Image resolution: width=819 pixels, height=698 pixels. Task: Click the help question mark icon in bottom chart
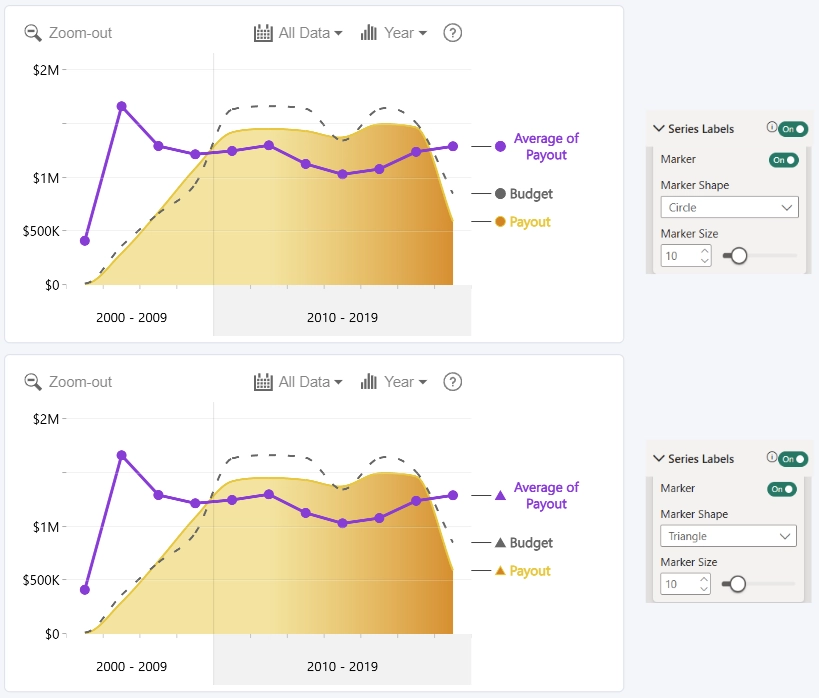pos(452,382)
